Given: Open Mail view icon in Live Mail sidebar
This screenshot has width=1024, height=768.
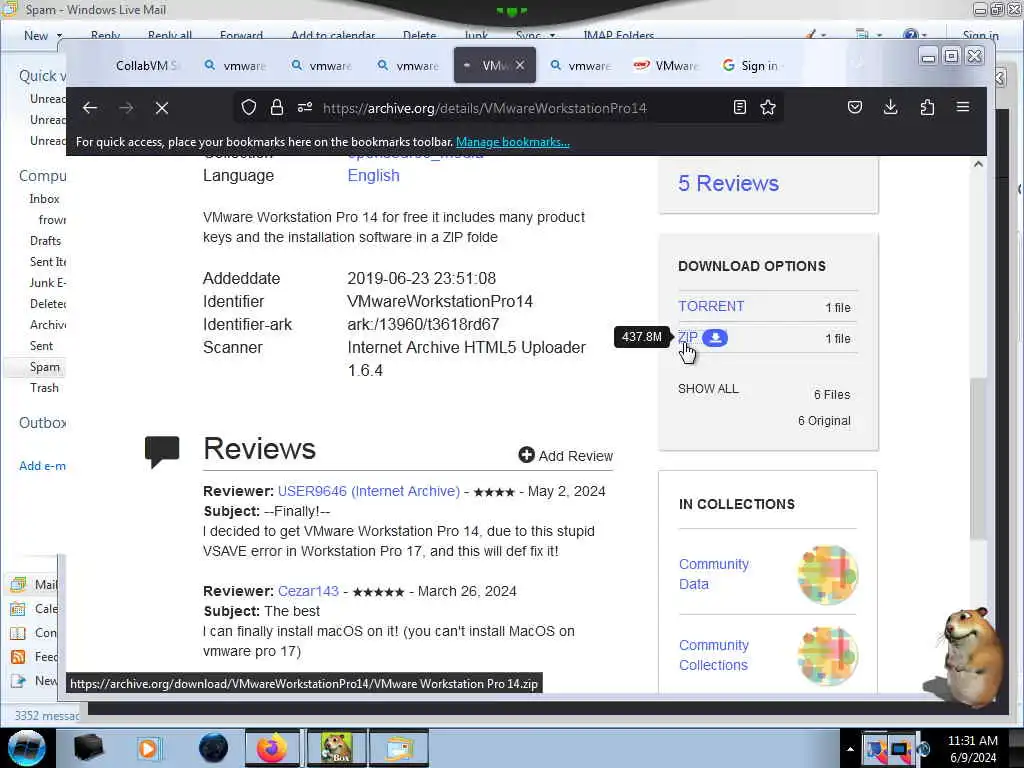Looking at the screenshot, I should coord(18,584).
